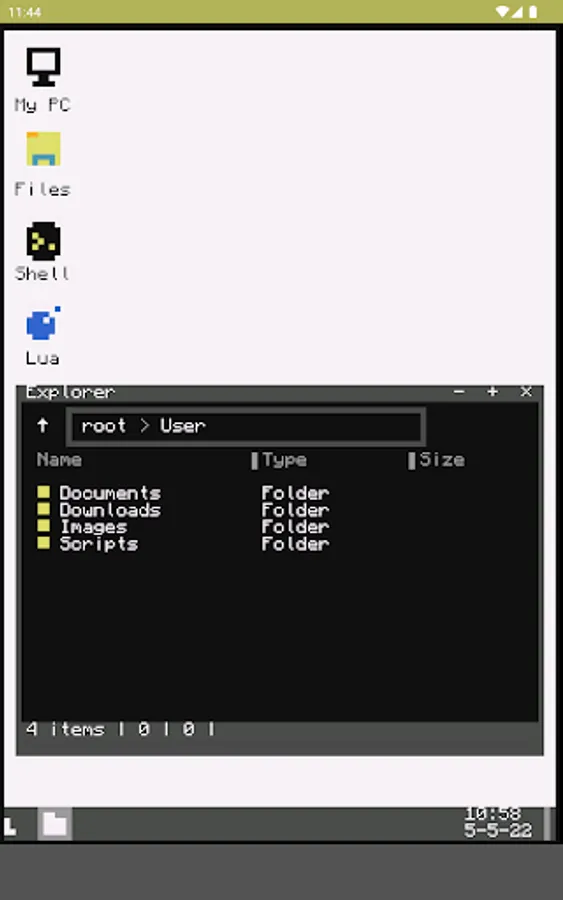This screenshot has height=900, width=563.
Task: Focus the address path field
Action: (246, 426)
